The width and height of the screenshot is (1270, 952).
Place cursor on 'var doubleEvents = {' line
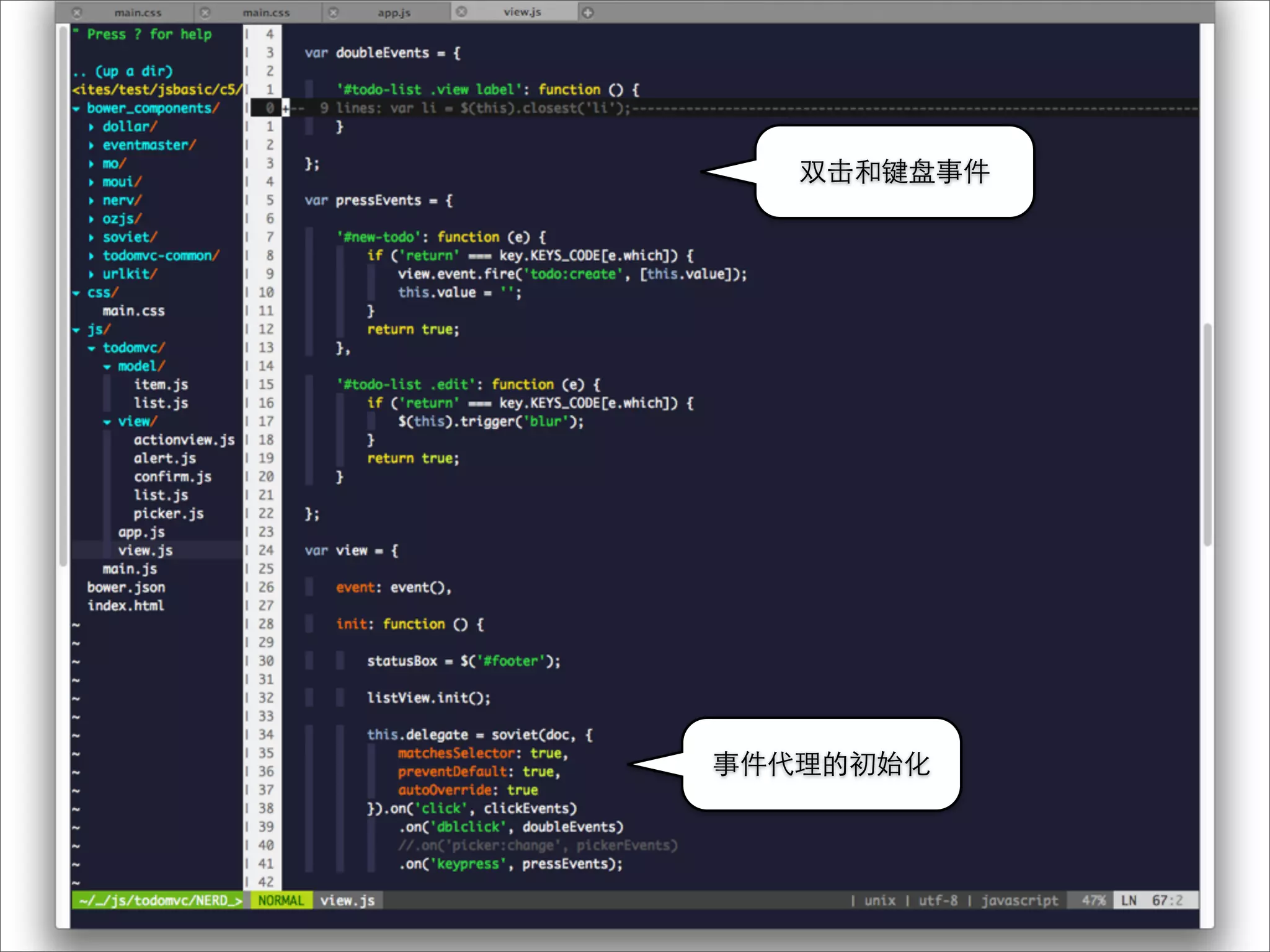[x=382, y=53]
